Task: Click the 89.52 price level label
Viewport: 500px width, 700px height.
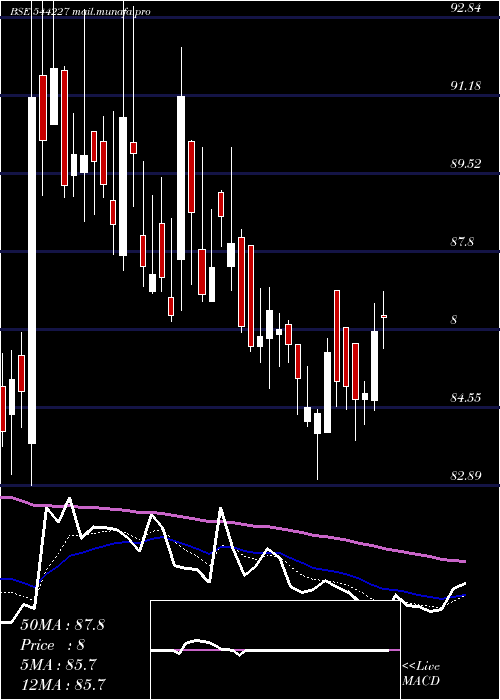Action: pyautogui.click(x=466, y=163)
